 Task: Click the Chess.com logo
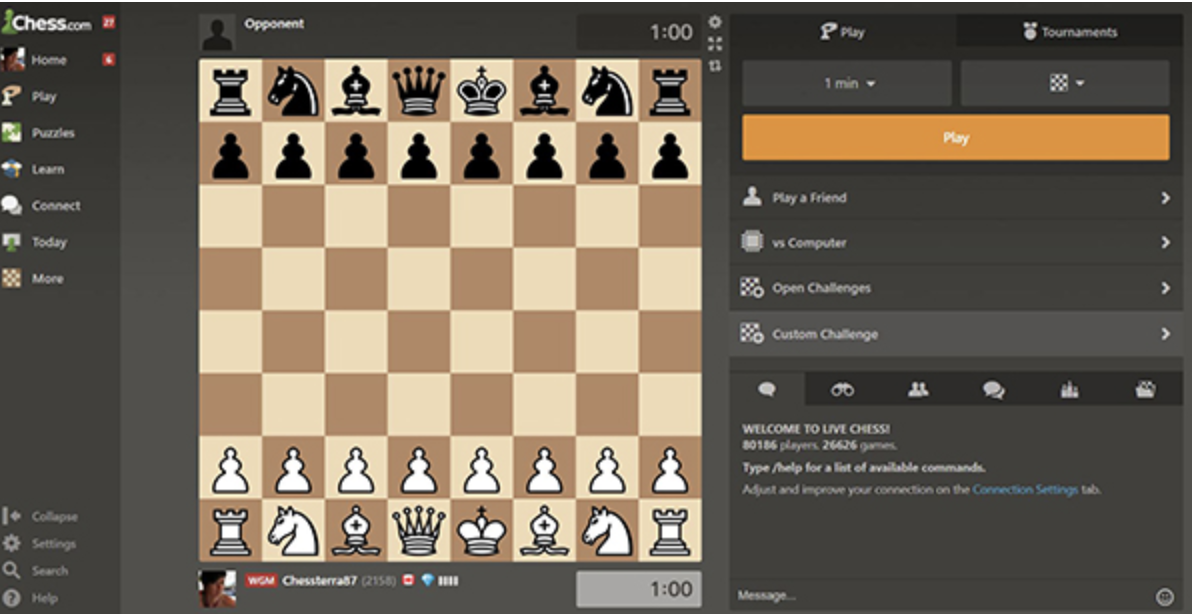point(48,23)
